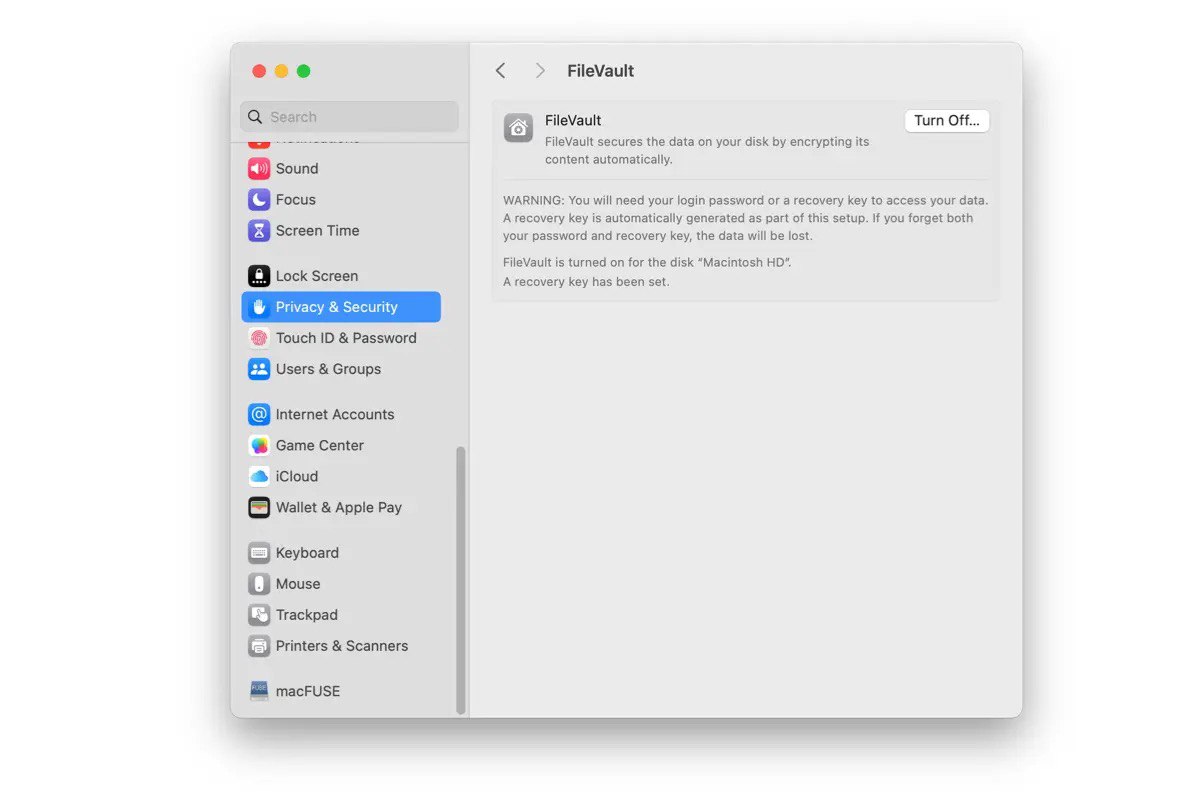Viewport: 1200px width, 800px height.
Task: Click the FileVault house-lock icon
Action: coord(518,128)
